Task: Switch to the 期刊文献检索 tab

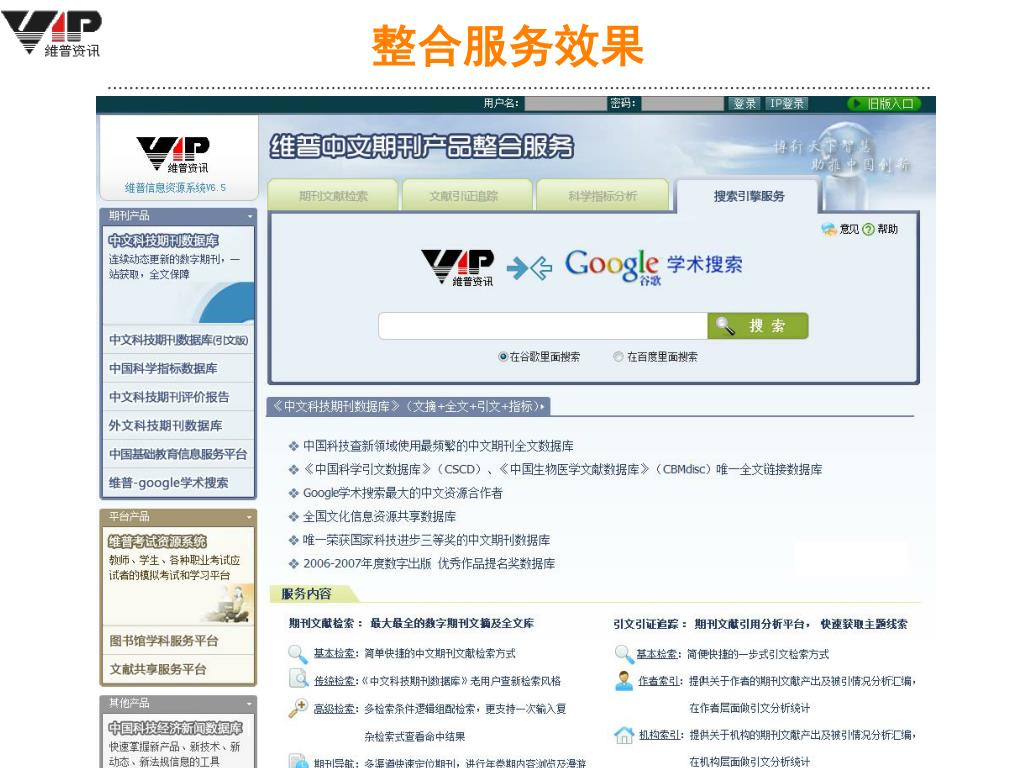Action: [x=333, y=195]
